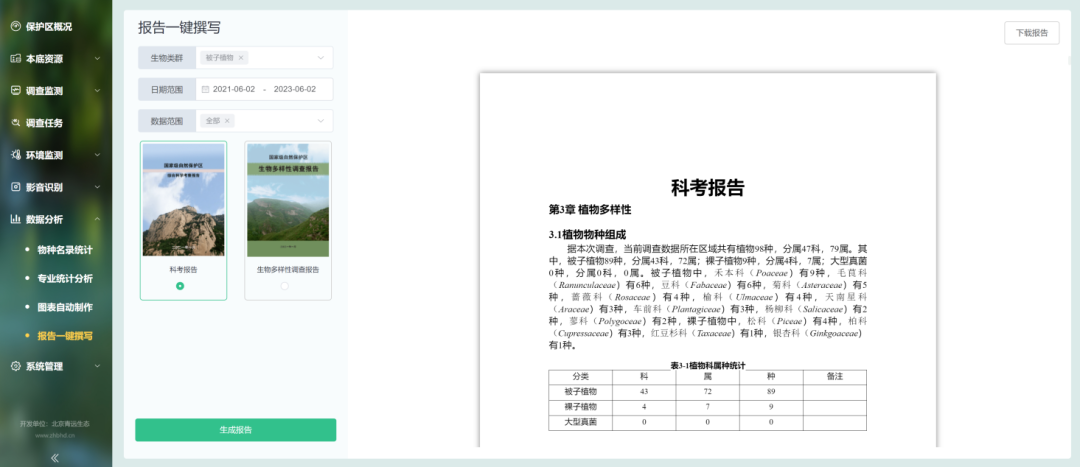Click the 生成报告 button

pos(236,430)
